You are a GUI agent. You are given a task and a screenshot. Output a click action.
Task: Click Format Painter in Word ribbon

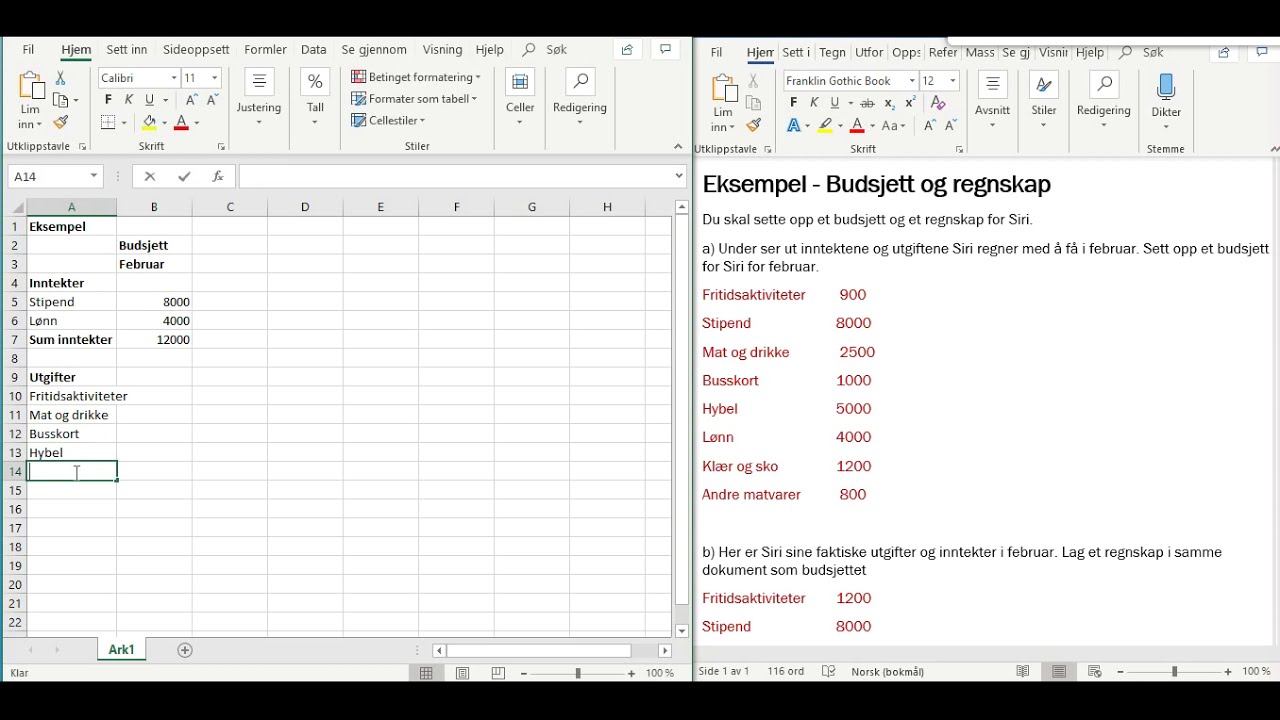pos(754,125)
